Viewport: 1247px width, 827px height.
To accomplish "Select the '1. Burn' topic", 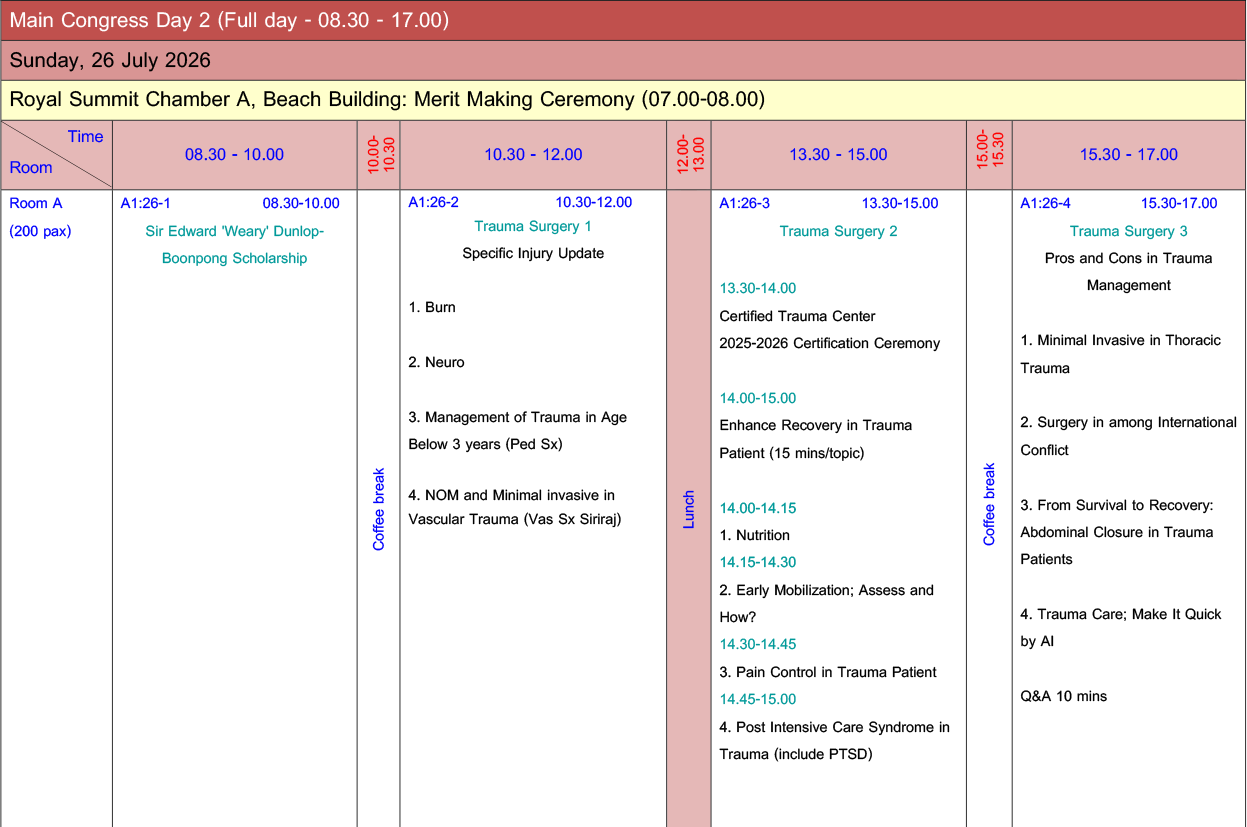I will 432,307.
